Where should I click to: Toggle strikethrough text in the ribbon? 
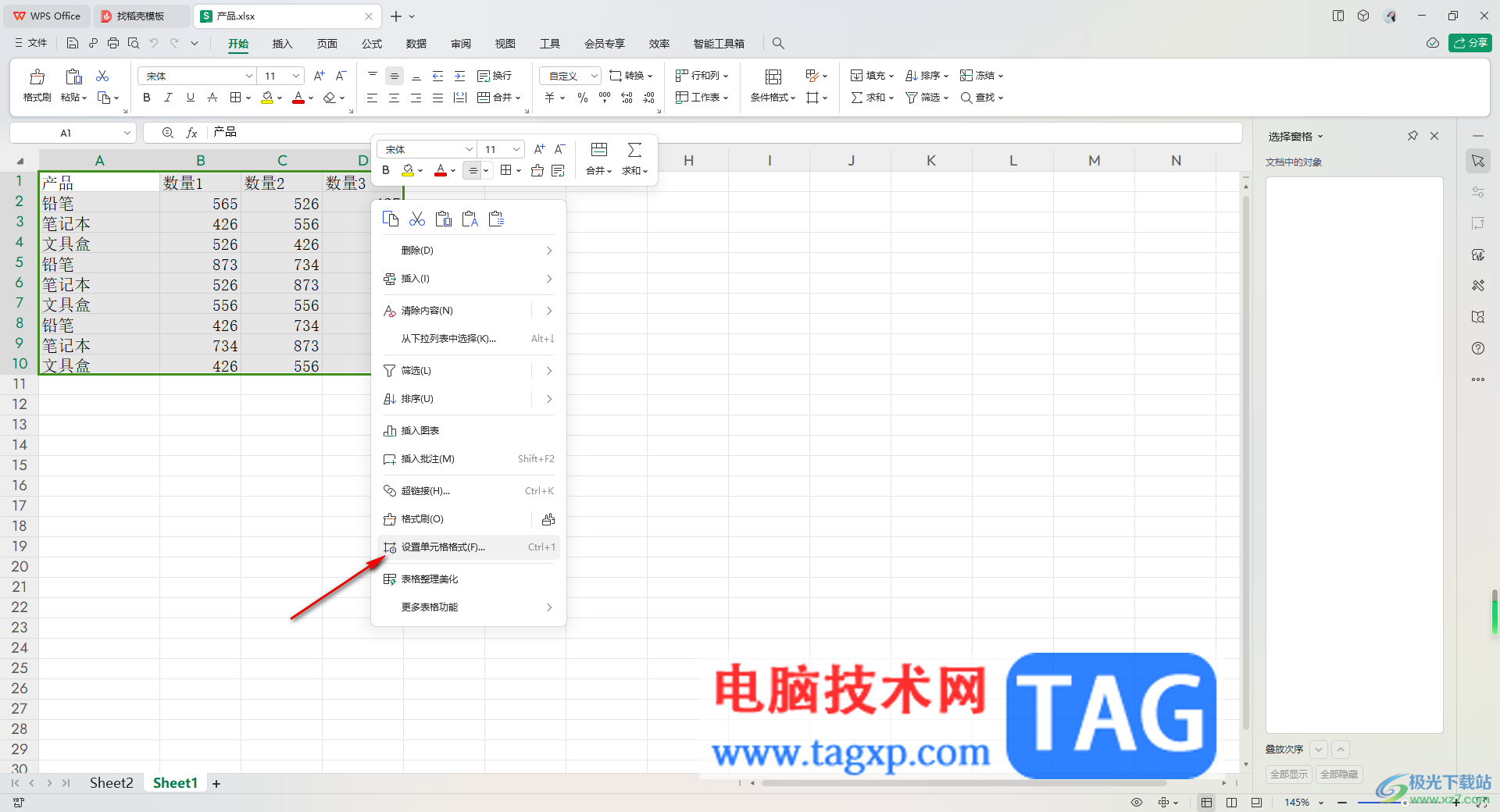coord(212,98)
